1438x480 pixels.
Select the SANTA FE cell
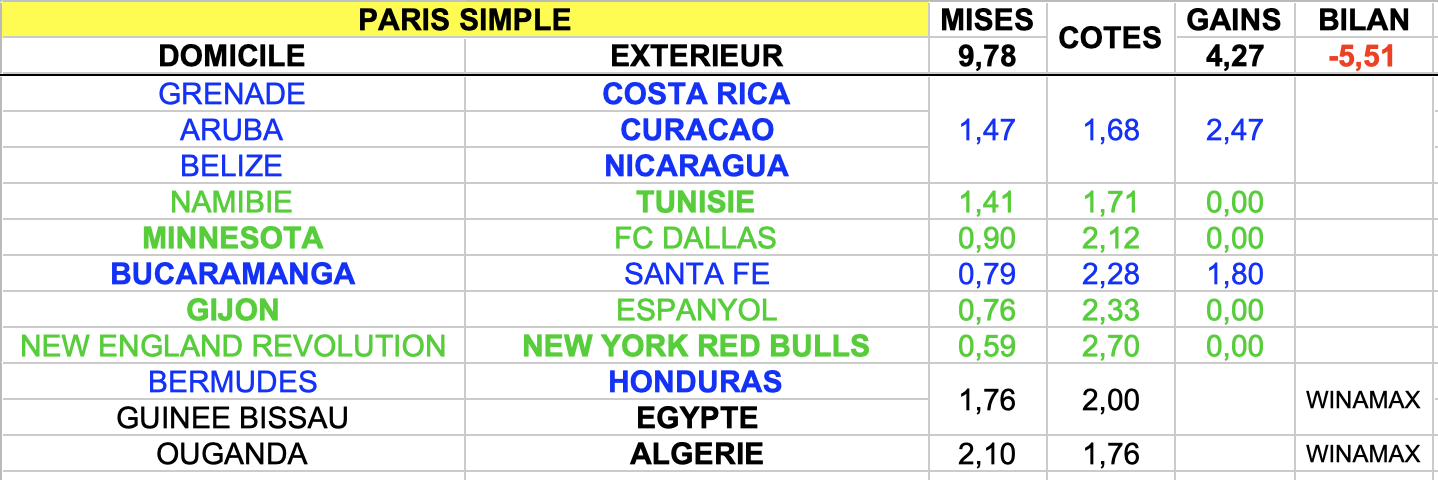point(697,274)
